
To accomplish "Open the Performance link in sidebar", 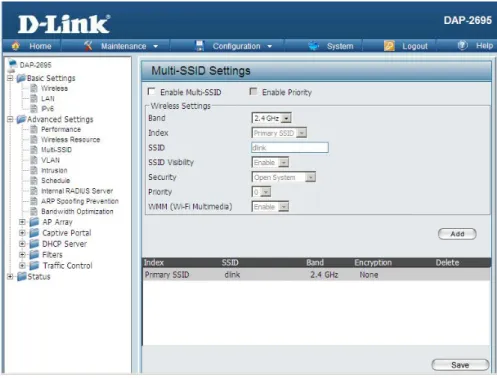I will 61,129.
